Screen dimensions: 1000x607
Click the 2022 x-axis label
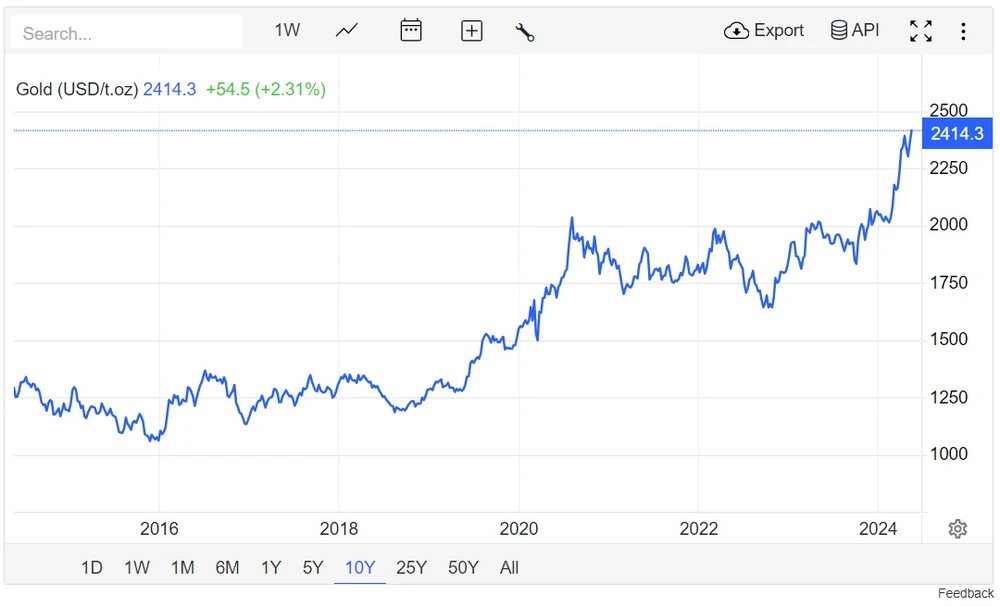698,529
